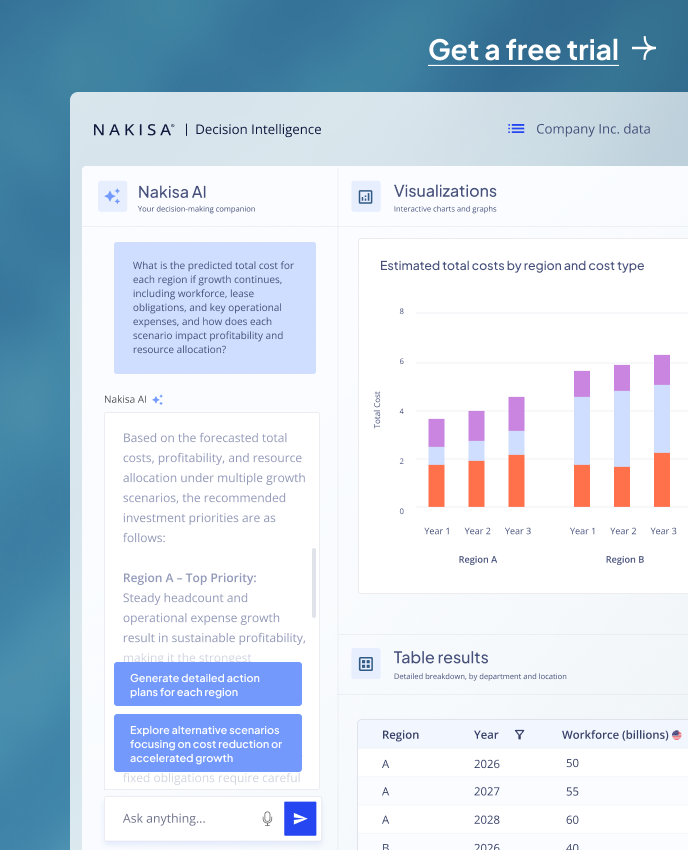The image size is (688, 850).
Task: Click the arrow icon beside Get a free trial
Action: pyautogui.click(x=644, y=48)
